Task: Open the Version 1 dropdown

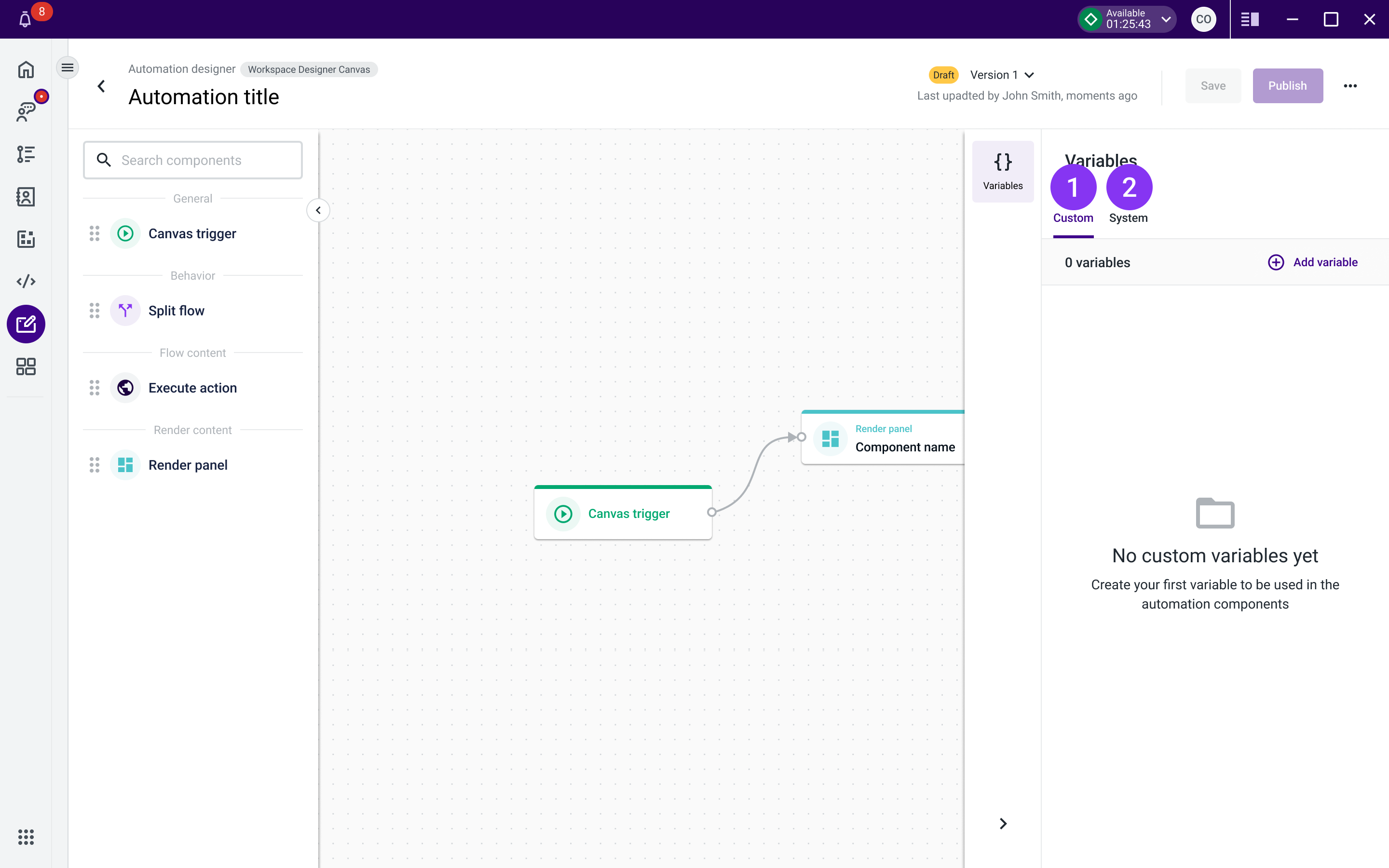Action: point(1002,75)
